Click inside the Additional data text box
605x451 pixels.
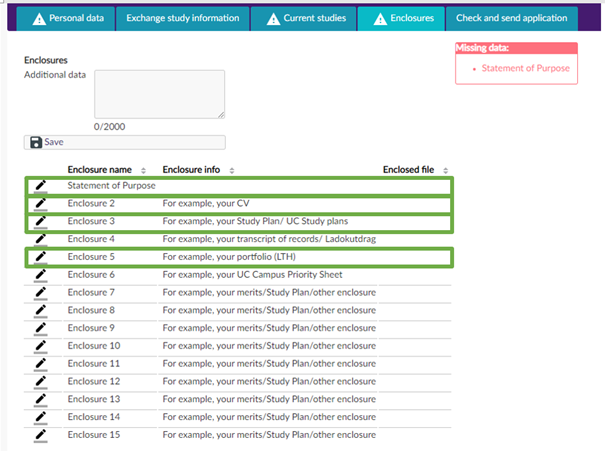[x=159, y=95]
